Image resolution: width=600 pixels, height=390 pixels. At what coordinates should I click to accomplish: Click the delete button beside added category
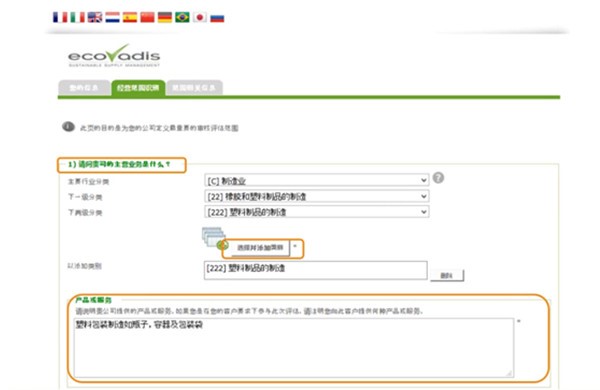pyautogui.click(x=447, y=275)
